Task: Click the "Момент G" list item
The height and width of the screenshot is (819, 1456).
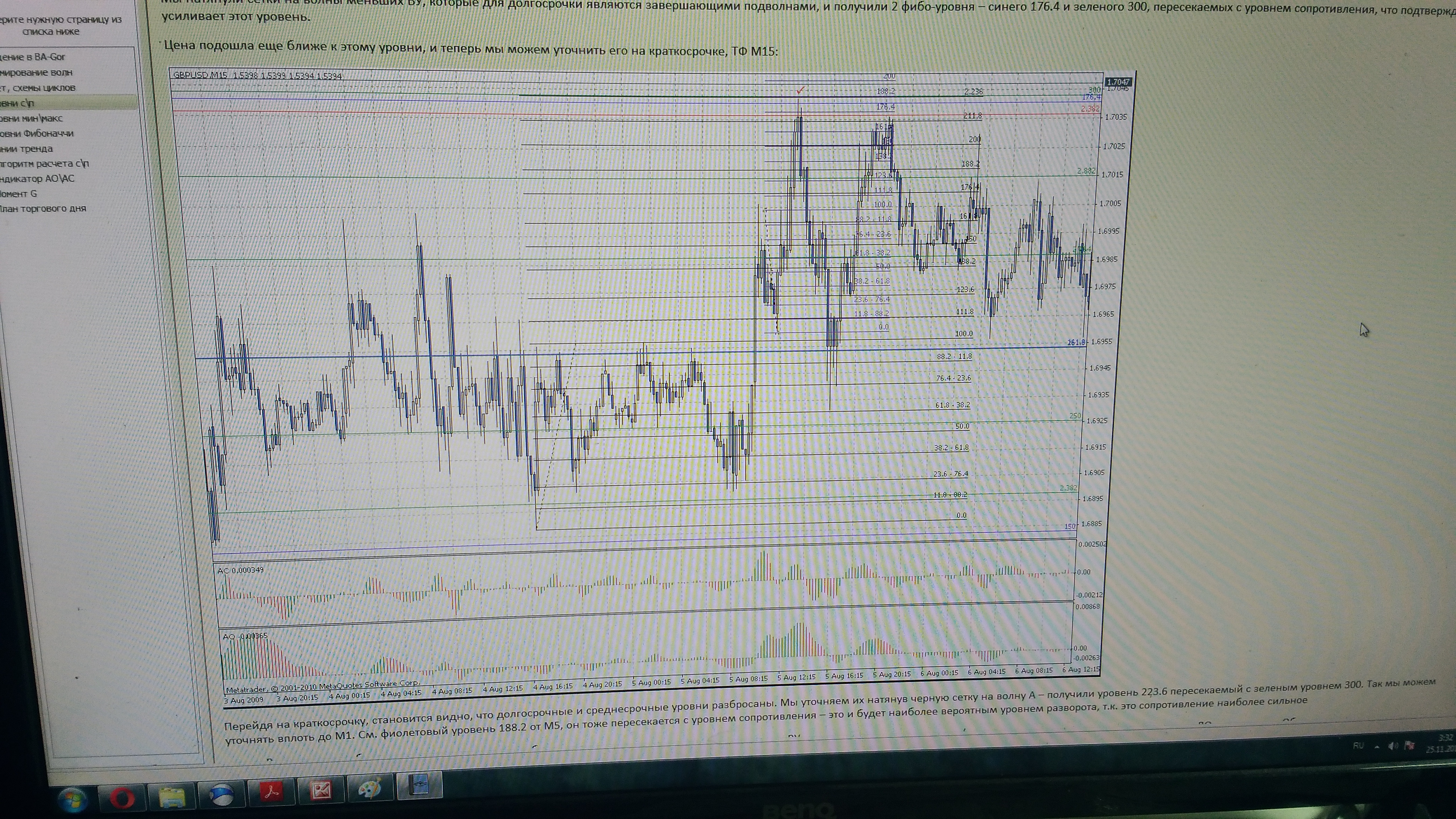Action: click(x=19, y=194)
